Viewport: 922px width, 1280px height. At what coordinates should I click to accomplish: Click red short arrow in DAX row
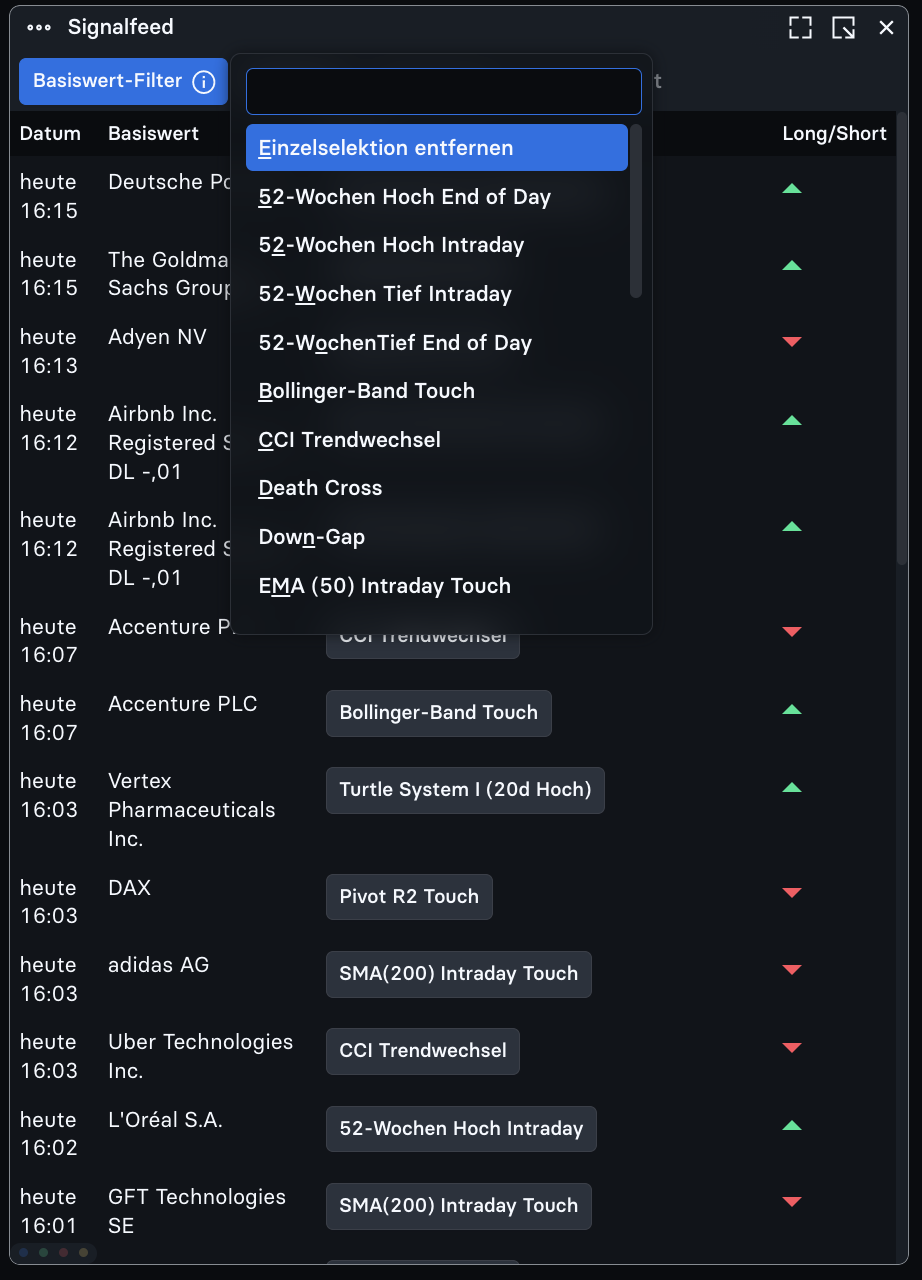(x=792, y=893)
